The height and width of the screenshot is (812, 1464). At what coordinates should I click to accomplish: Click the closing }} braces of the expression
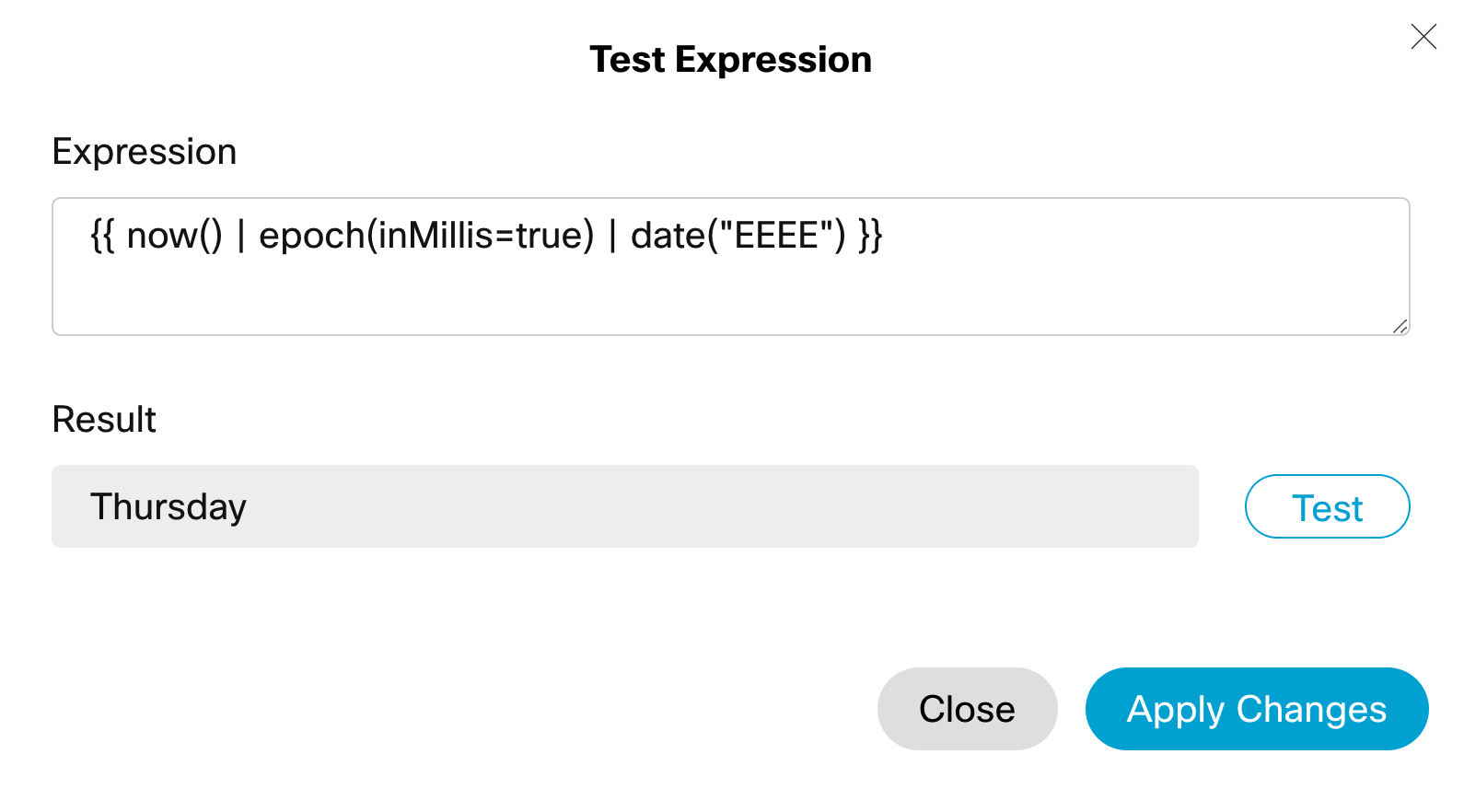click(870, 236)
